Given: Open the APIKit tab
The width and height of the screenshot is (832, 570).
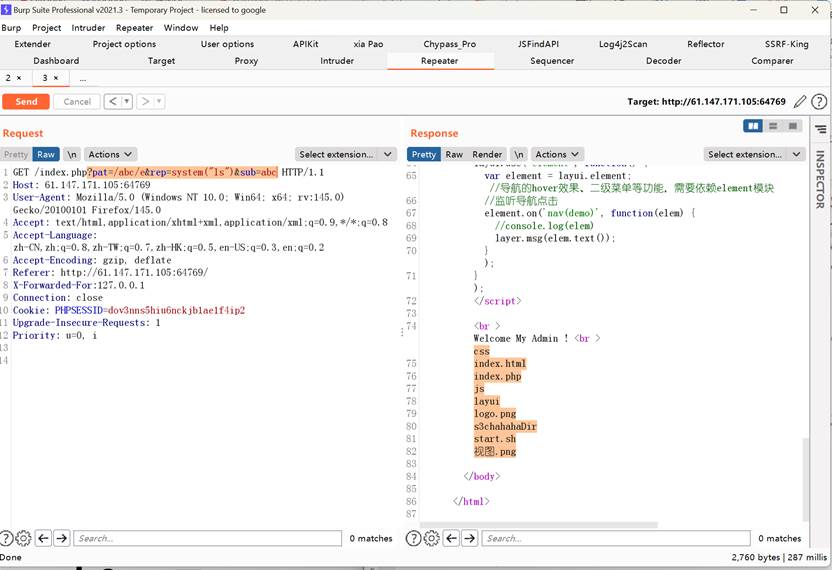Looking at the screenshot, I should click(306, 44).
